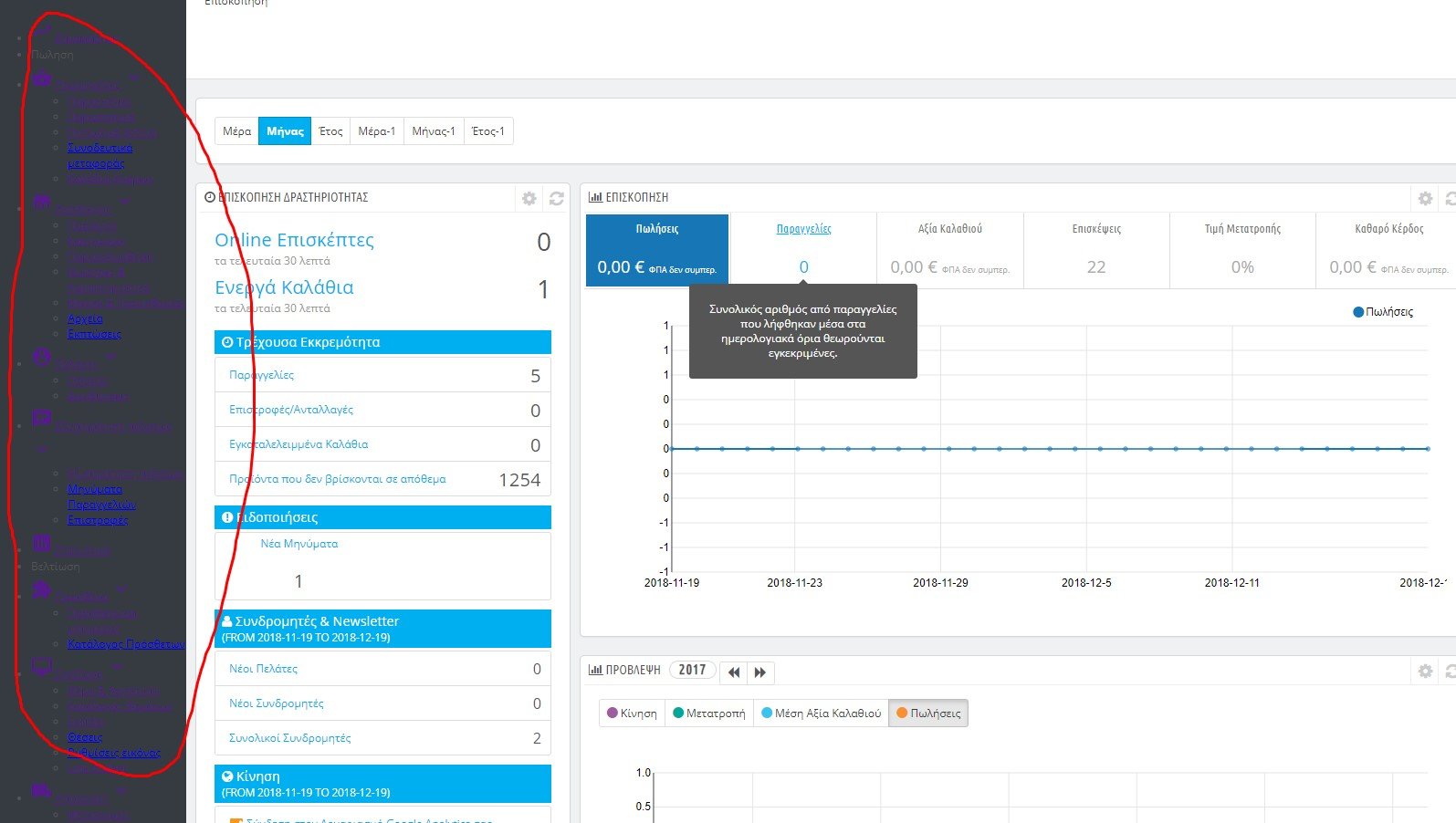Refresh the Επισκόπηση Δραστηριότητας panel
The image size is (1456, 823).
click(x=556, y=198)
